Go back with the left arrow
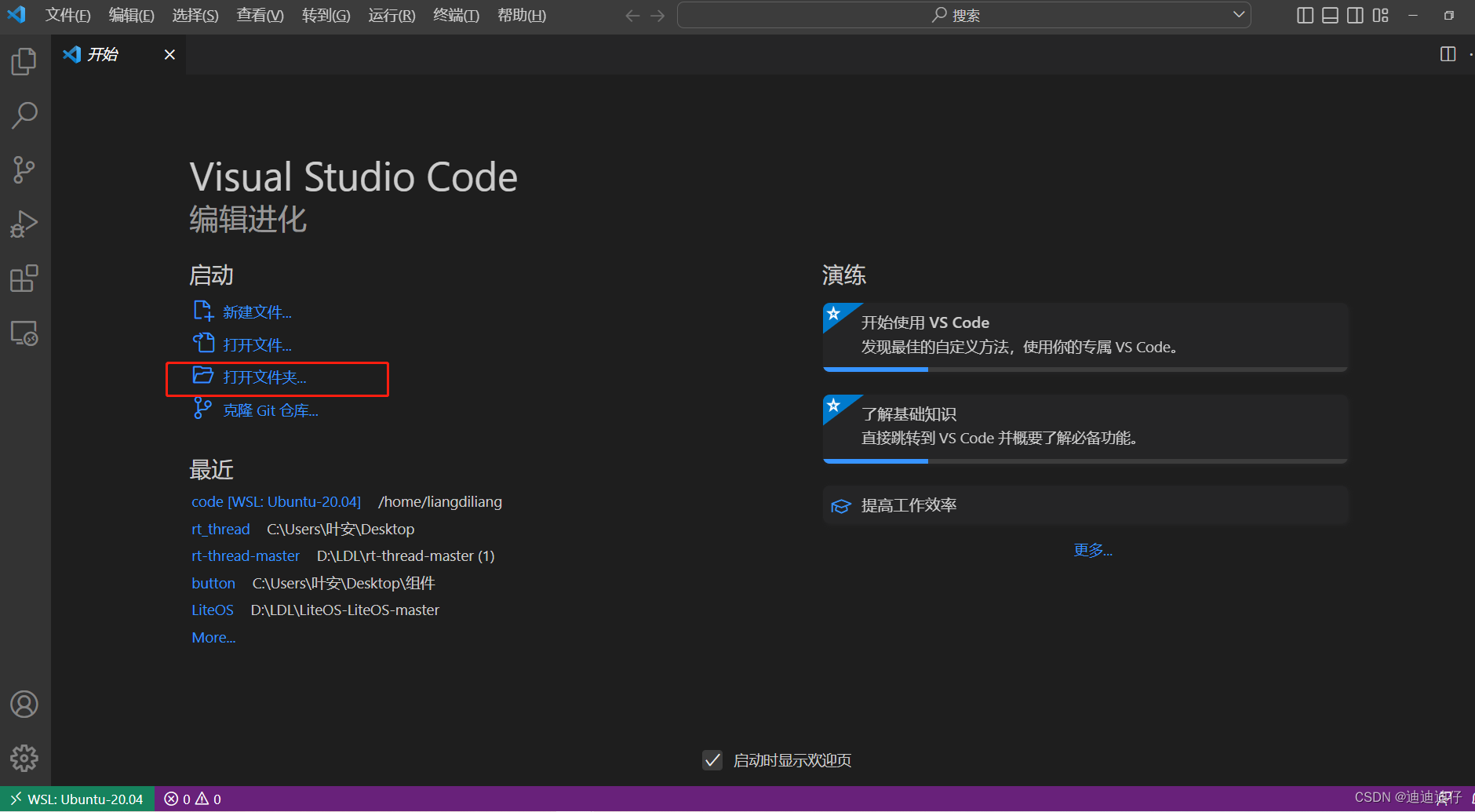Screen dimensions: 1475x812 click(632, 16)
